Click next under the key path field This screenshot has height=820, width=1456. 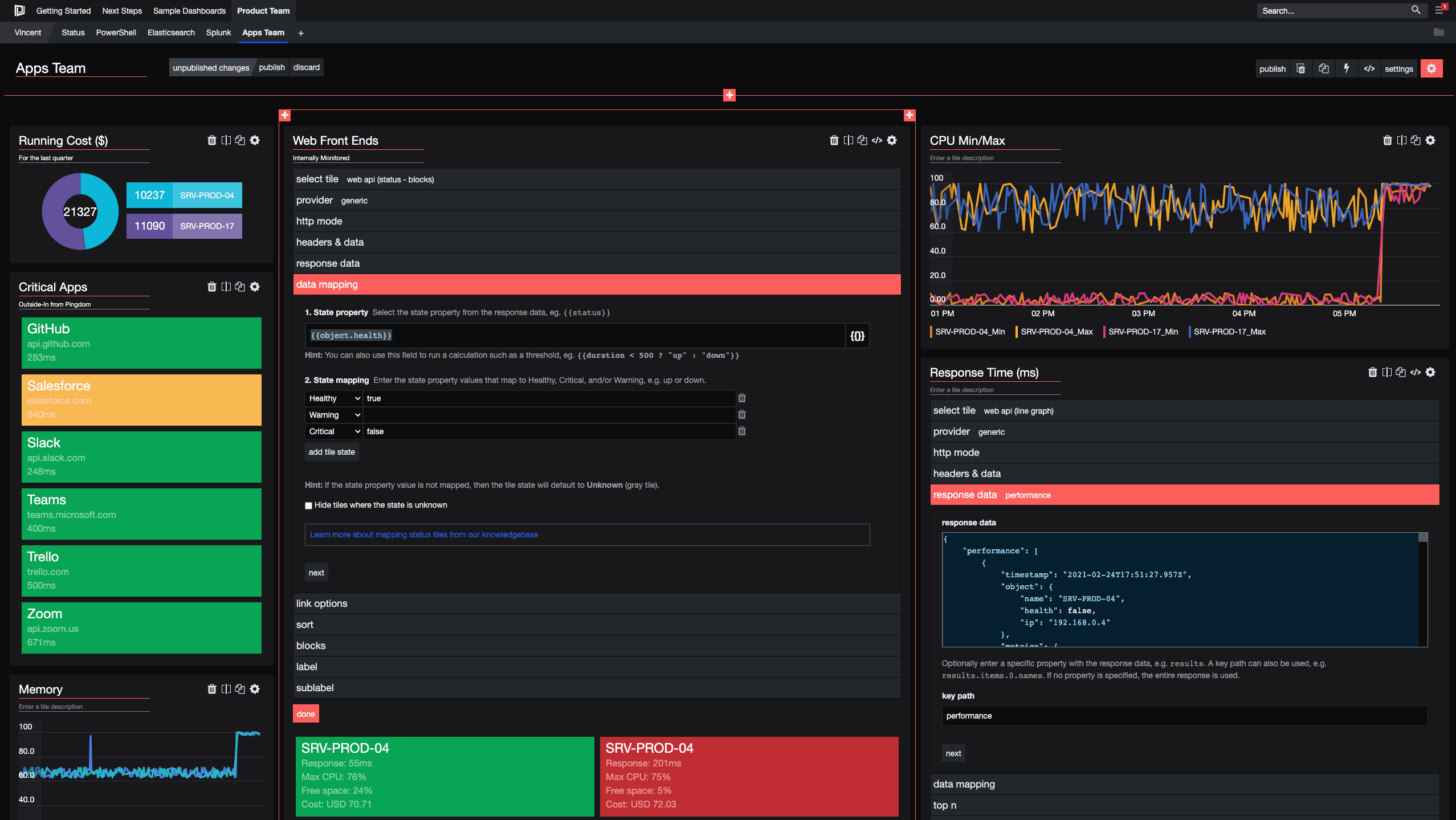point(953,753)
